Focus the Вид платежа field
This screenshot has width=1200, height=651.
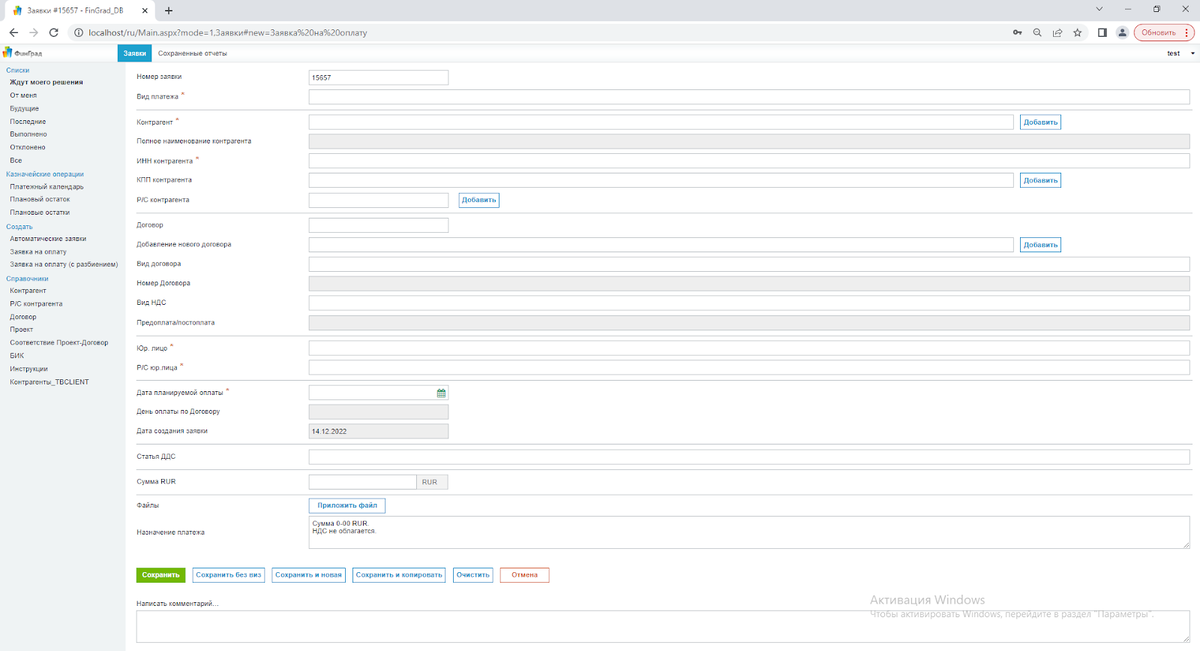click(749, 97)
